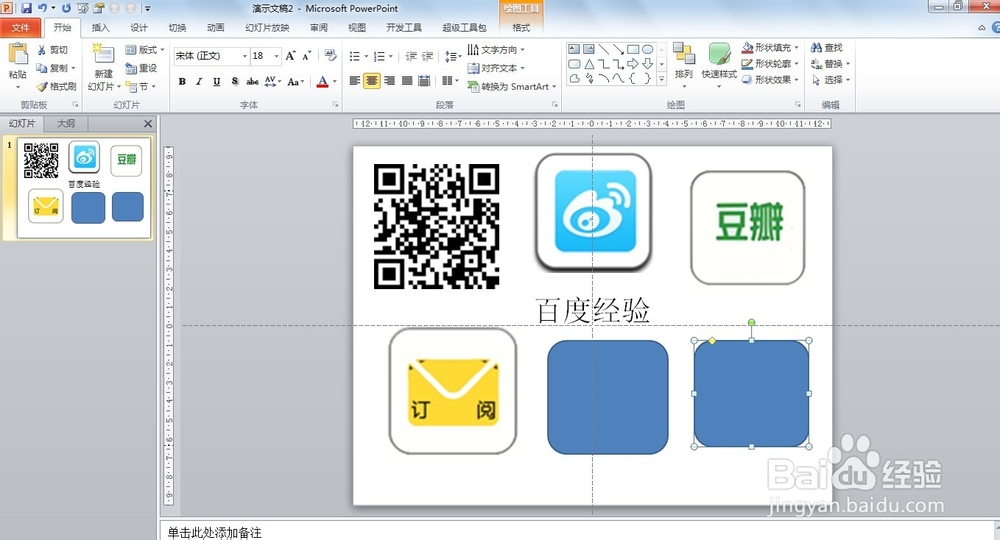Click the New Slide (新建幻灯片) icon
This screenshot has width=1000, height=540.
click(103, 54)
